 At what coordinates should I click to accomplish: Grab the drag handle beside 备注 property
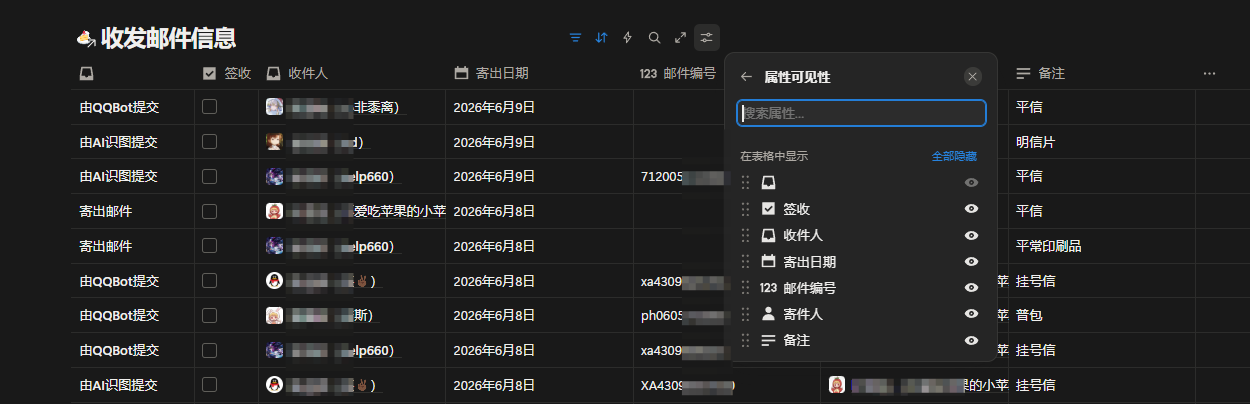(745, 340)
